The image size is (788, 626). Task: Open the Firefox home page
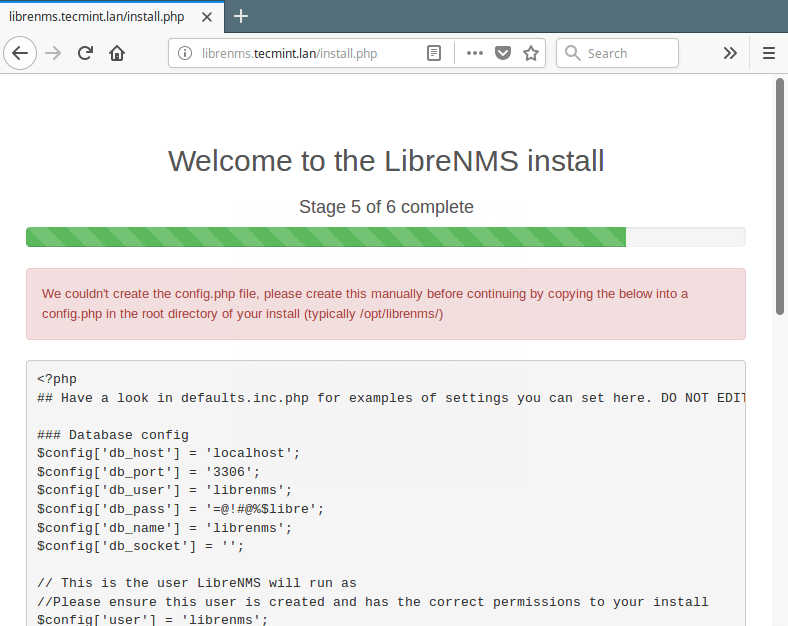pos(117,53)
